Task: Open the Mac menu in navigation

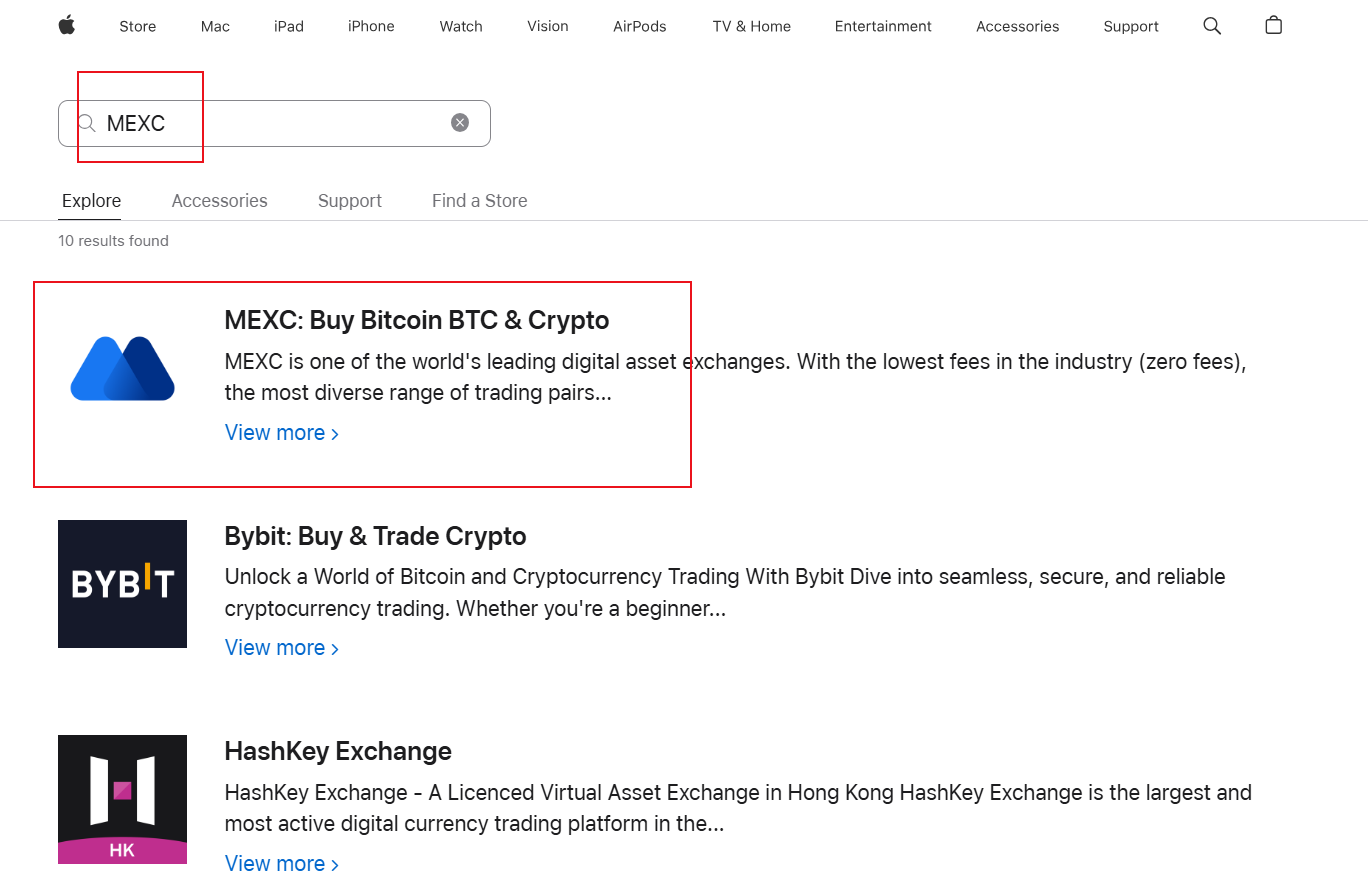Action: 215,26
